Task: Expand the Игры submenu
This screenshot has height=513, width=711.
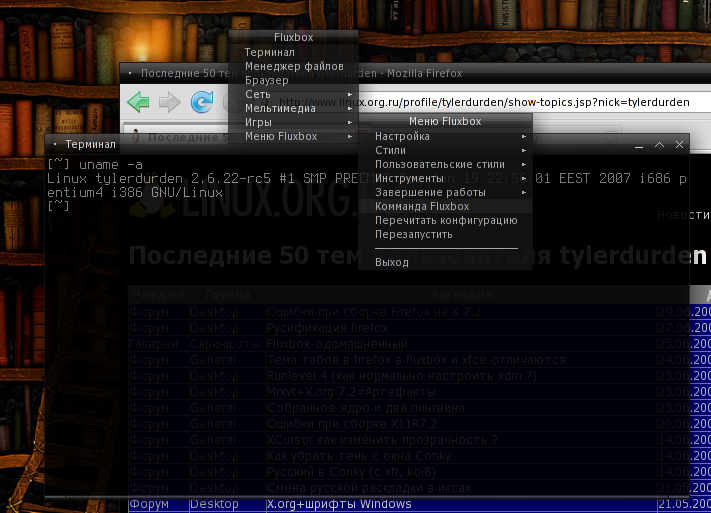Action: (293, 122)
